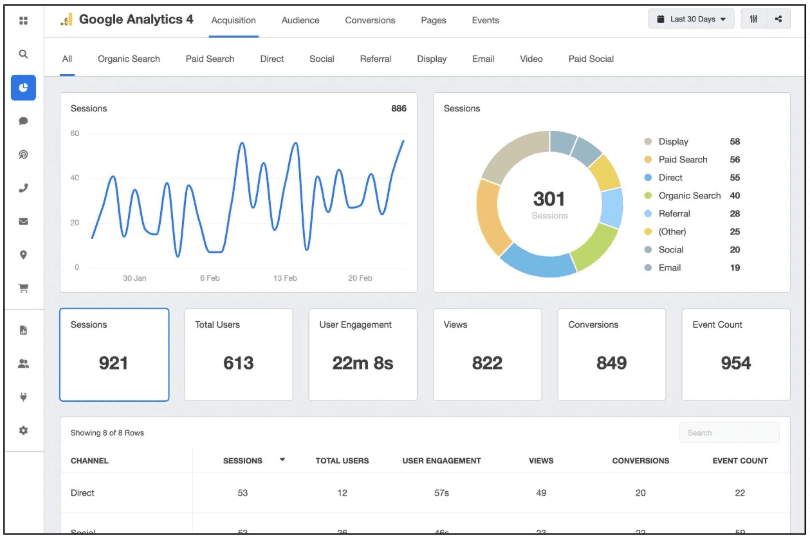
Task: Click the Display legend color dot
Action: (648, 142)
